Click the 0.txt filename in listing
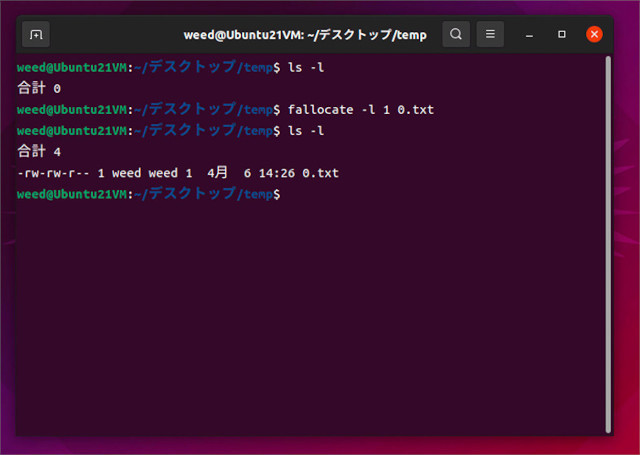The width and height of the screenshot is (640, 455). (320, 173)
